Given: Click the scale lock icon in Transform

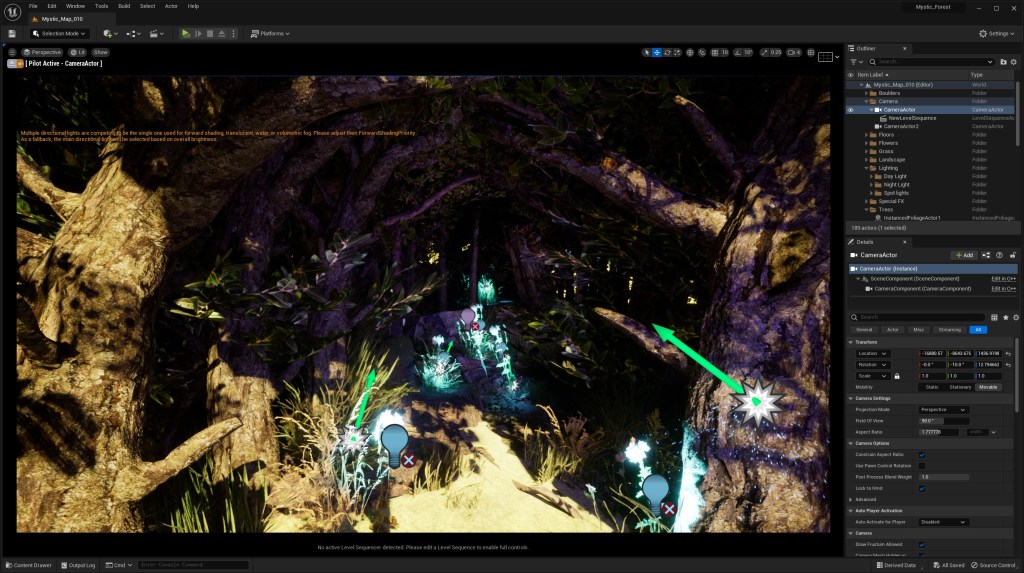Looking at the screenshot, I should point(897,376).
